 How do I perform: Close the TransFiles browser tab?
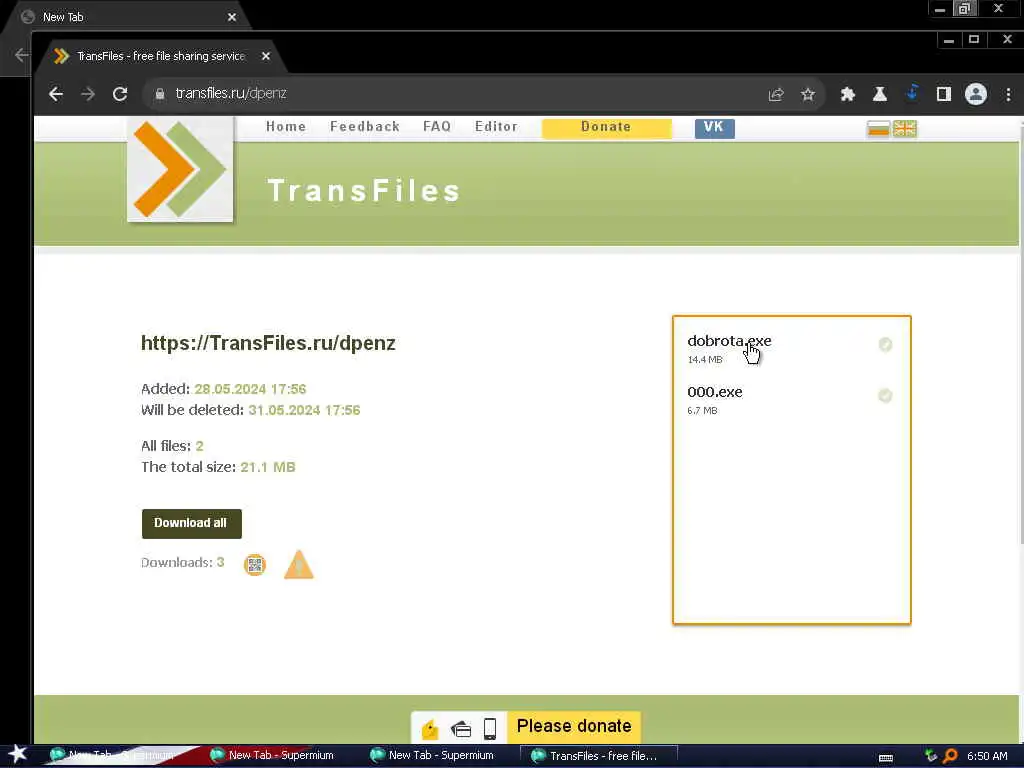pos(266,56)
